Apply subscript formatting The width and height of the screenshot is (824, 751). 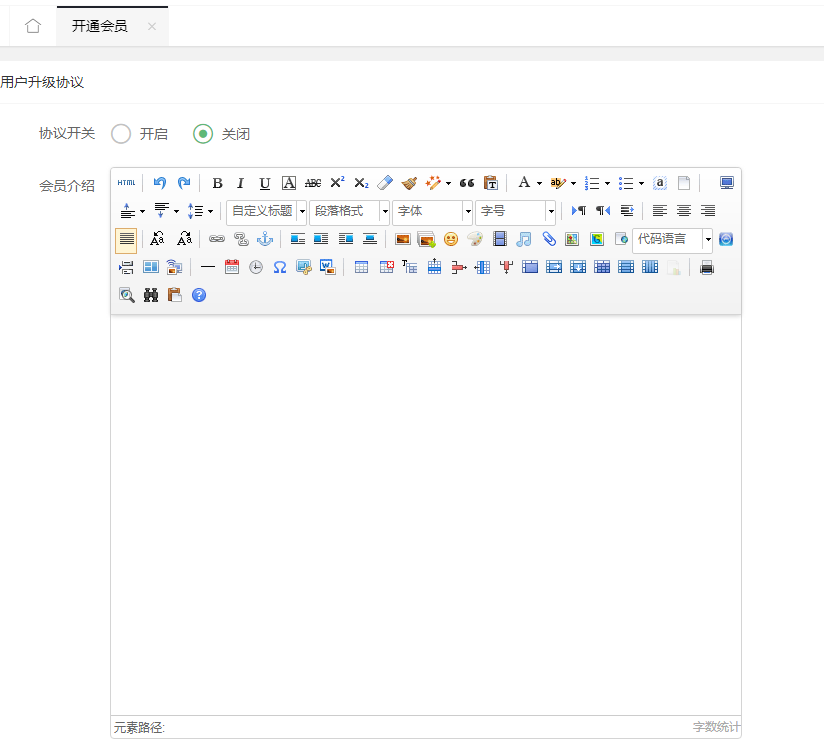click(361, 183)
